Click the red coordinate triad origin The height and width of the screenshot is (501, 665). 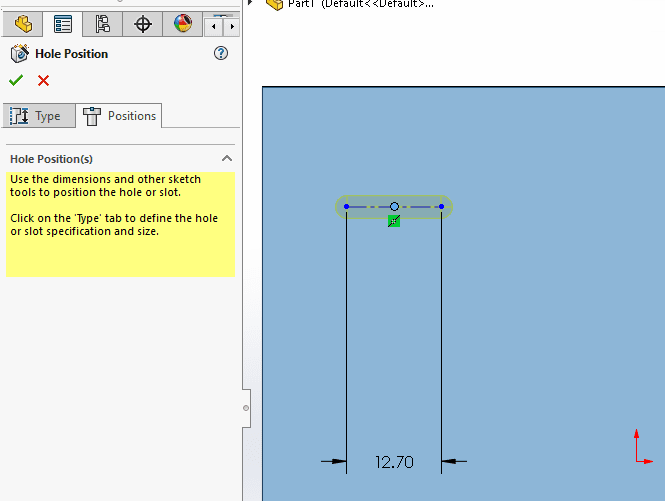click(637, 461)
